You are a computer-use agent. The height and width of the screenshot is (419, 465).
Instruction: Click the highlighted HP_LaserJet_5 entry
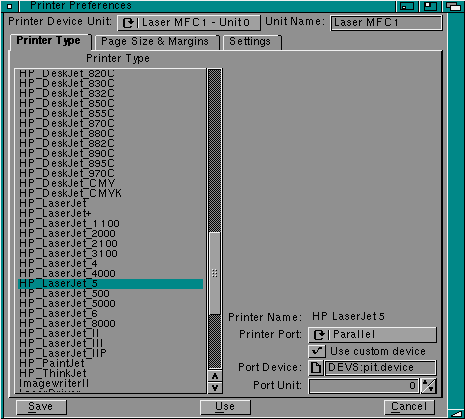coord(110,284)
